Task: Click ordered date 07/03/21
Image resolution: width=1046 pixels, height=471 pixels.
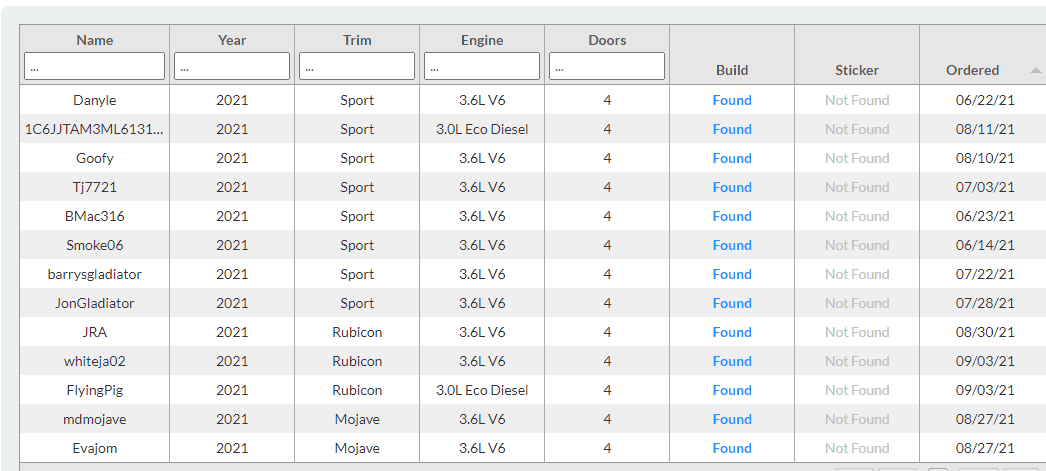Action: [985, 187]
